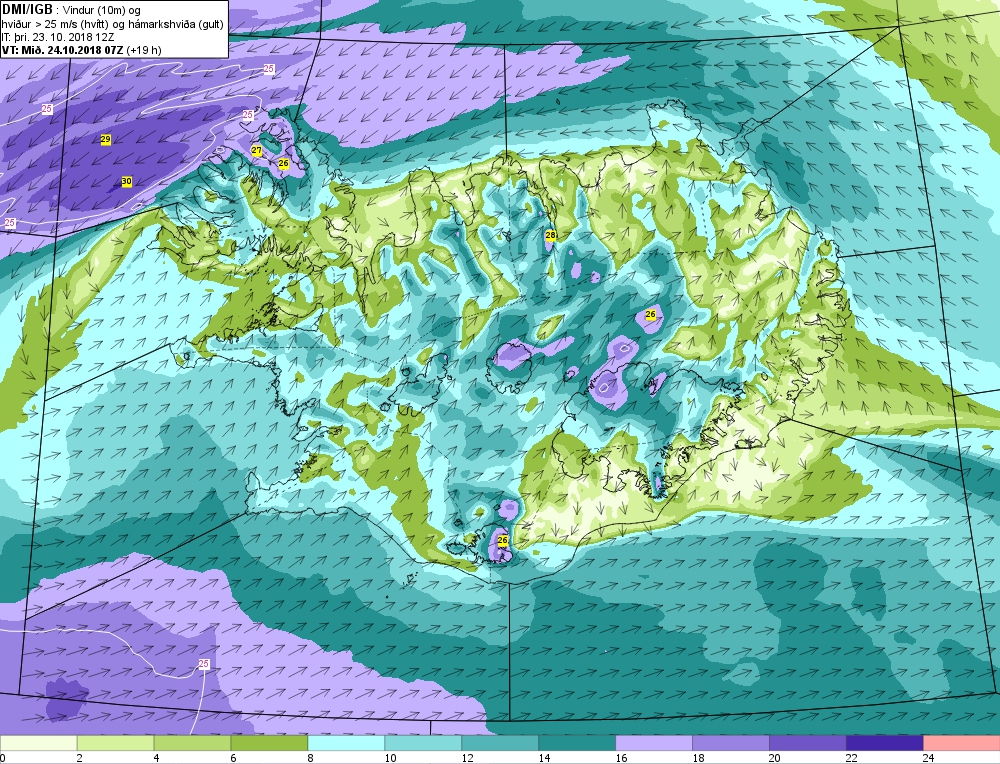Click the legend scale number 22
Viewport: 1000px width, 764px height.
[852, 758]
